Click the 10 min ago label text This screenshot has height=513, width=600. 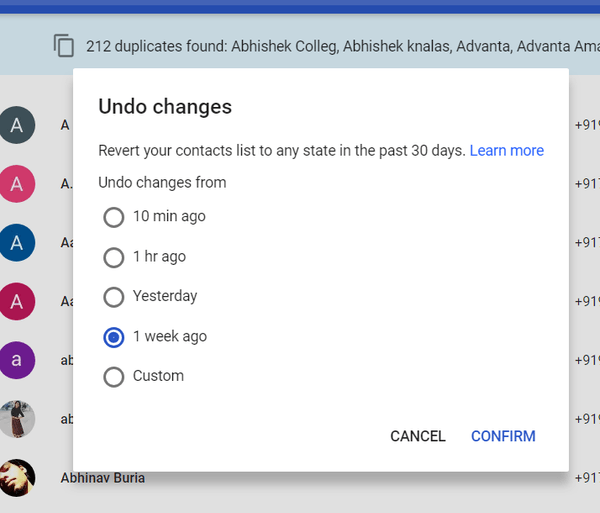169,216
